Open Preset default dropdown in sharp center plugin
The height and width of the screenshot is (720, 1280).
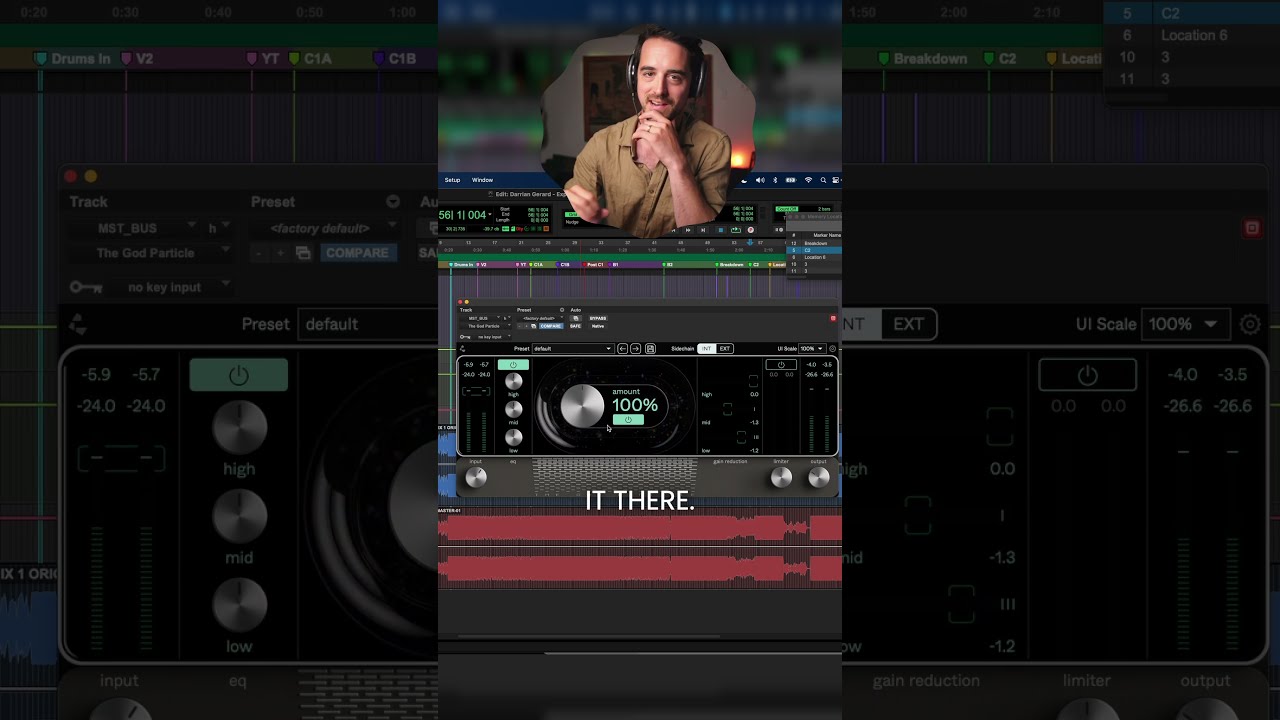pos(573,349)
